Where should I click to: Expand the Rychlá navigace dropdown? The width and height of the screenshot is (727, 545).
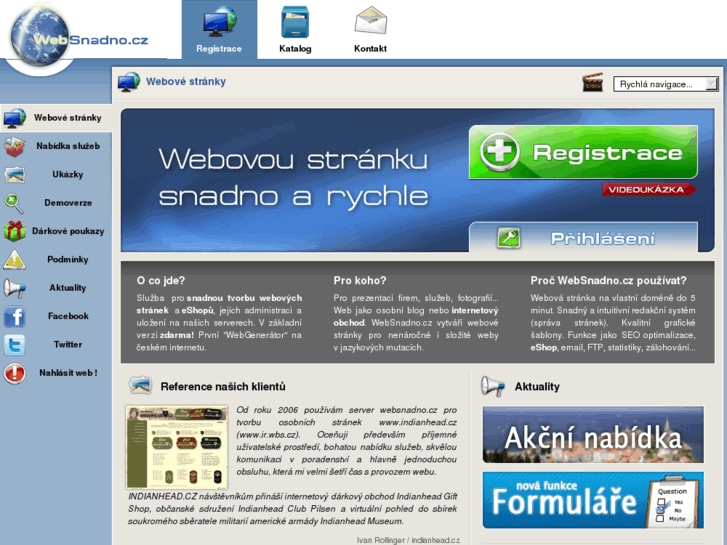[665, 84]
